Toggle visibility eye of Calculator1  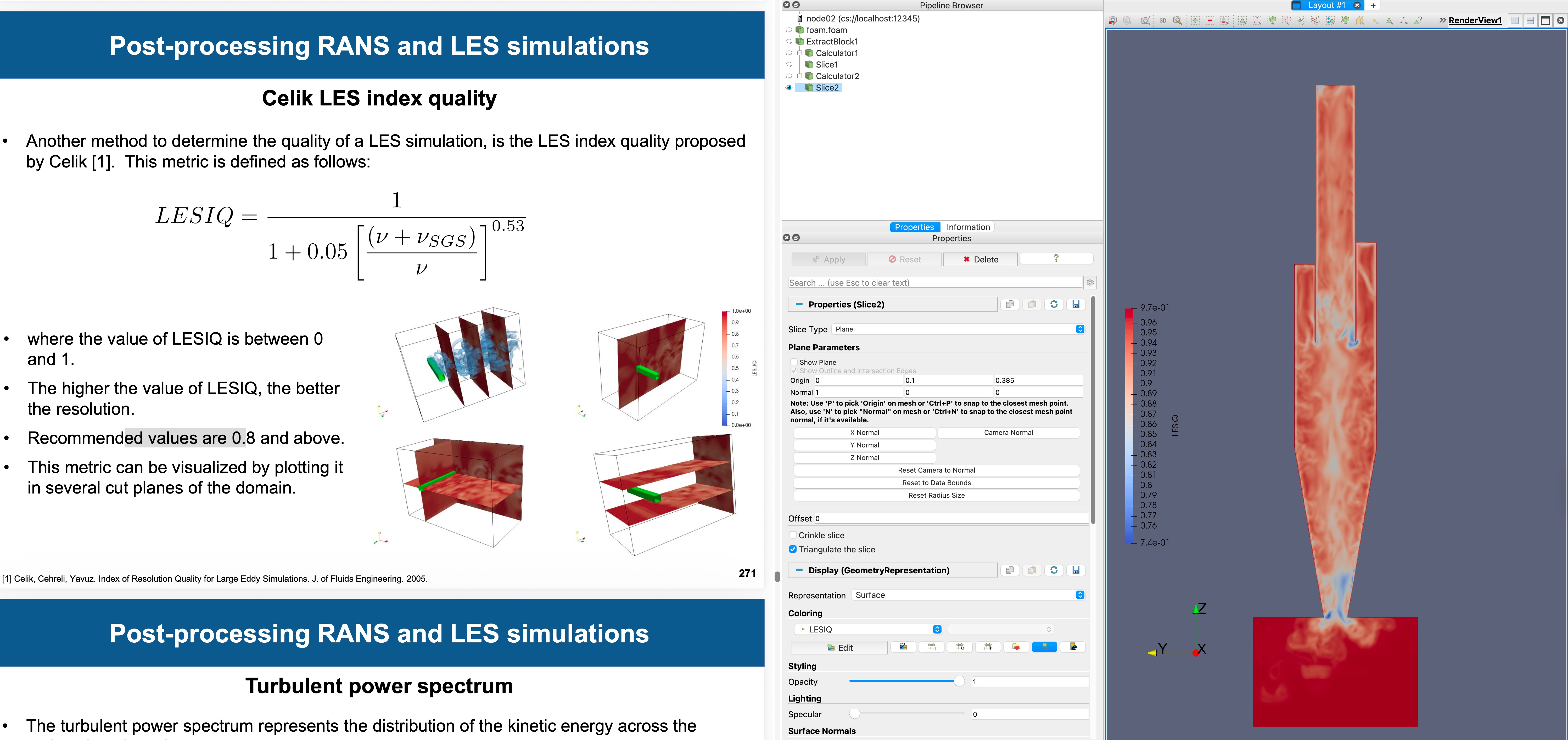pyautogui.click(x=789, y=53)
